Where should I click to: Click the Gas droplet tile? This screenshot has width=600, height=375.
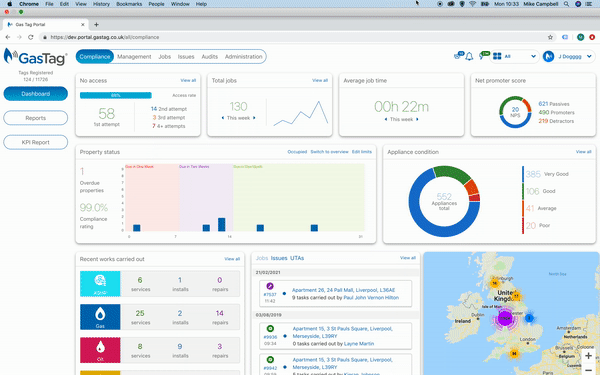100,317
